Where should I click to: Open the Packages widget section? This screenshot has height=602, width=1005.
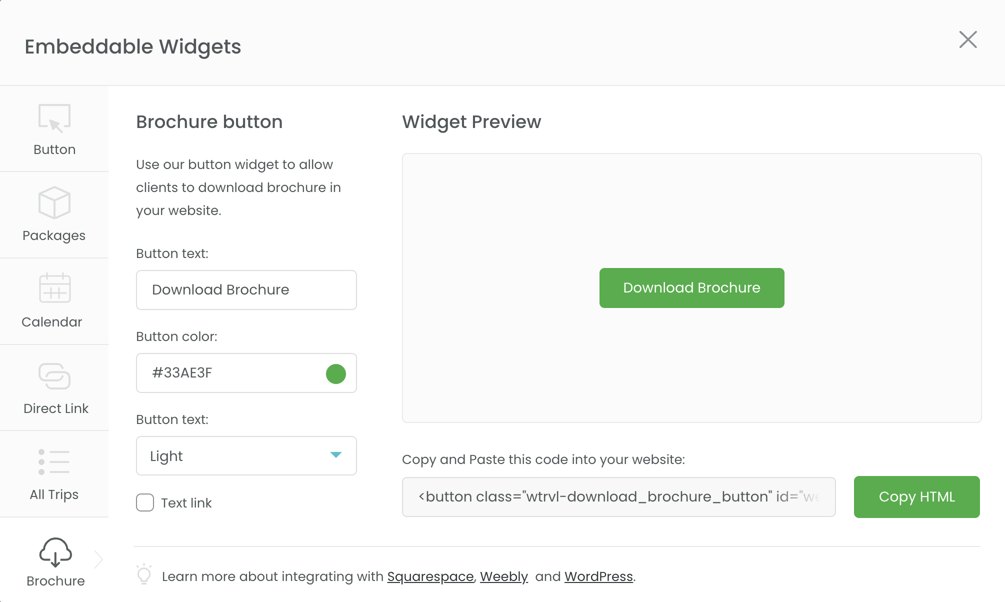point(54,206)
